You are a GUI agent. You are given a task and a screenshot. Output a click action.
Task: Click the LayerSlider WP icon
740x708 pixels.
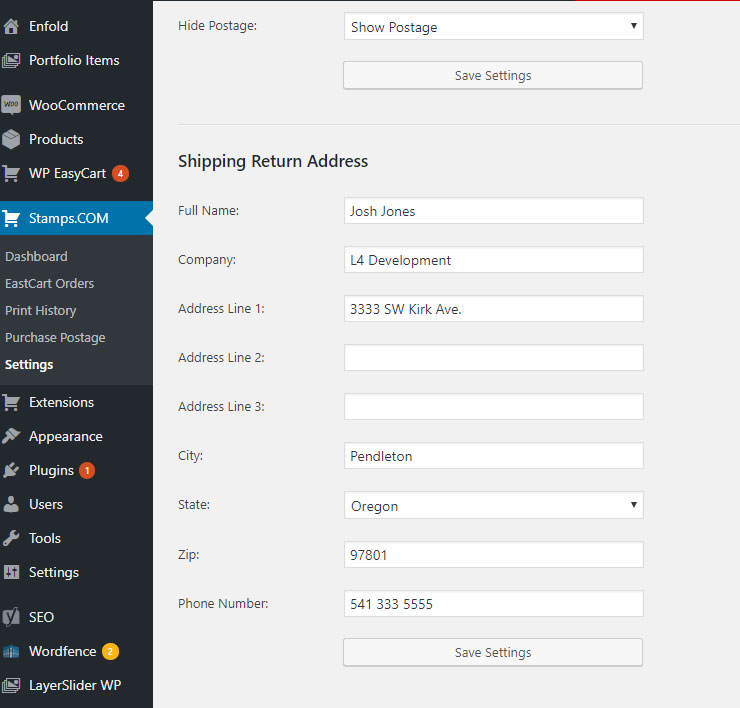(x=11, y=685)
